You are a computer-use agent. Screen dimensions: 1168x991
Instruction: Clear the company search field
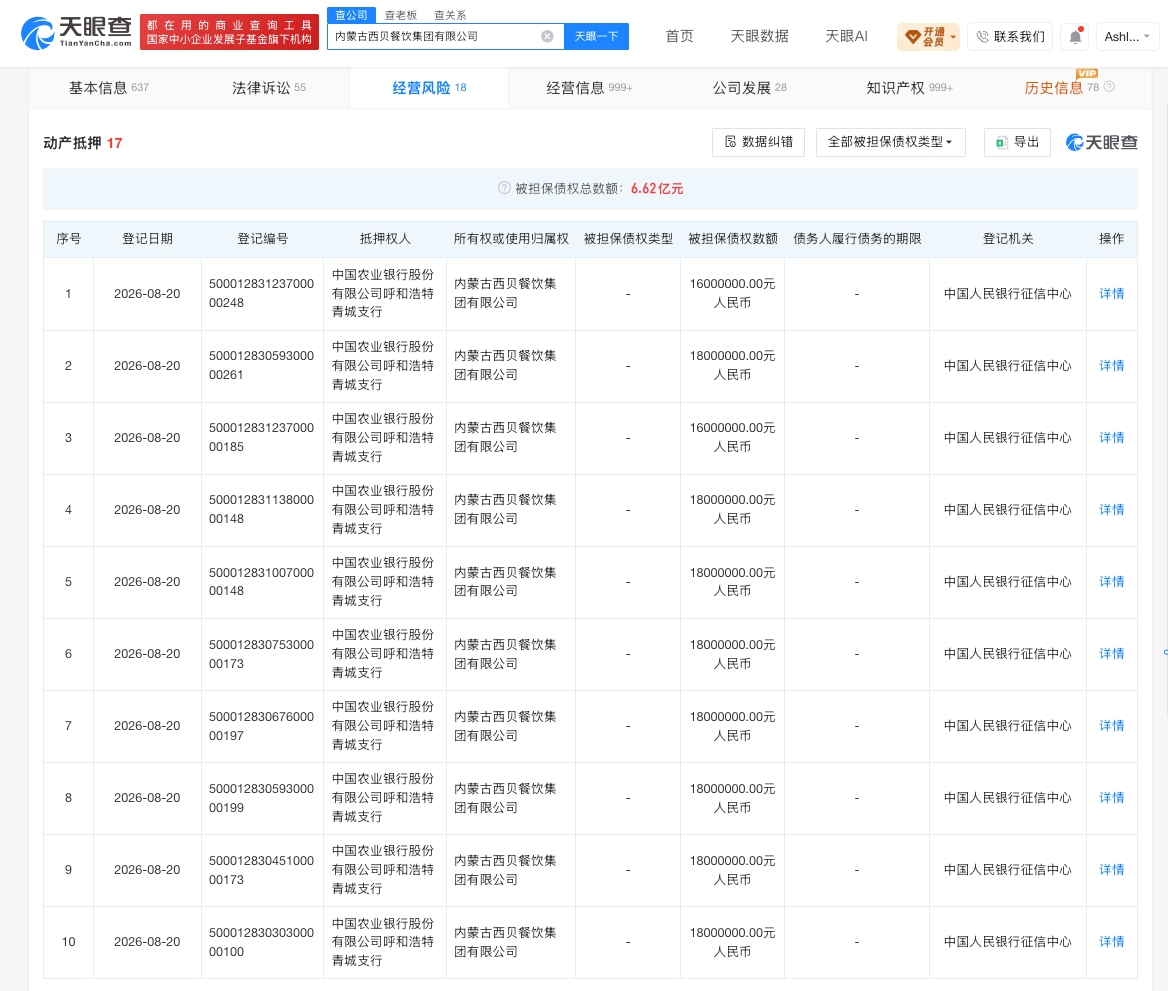[548, 36]
